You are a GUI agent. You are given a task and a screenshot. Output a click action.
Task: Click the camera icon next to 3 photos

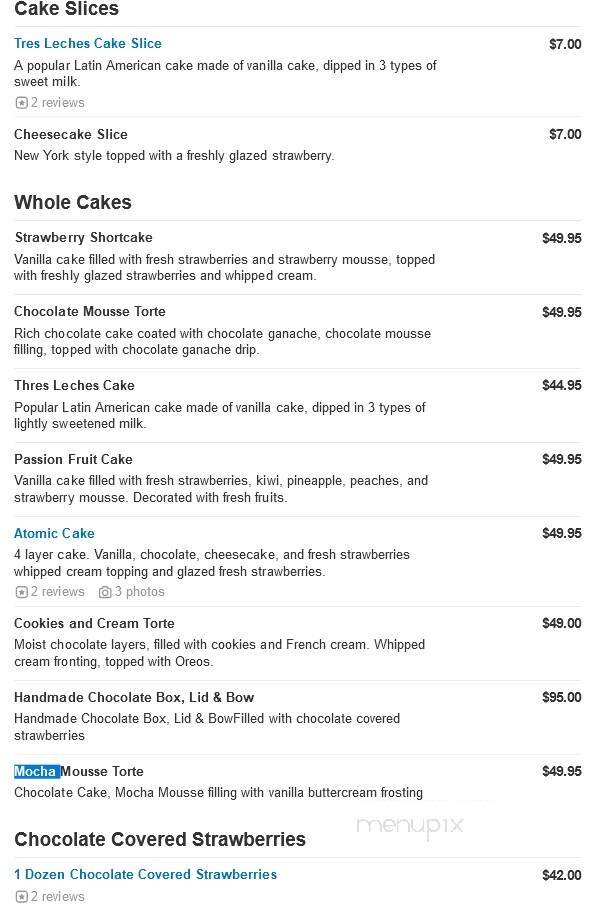pos(105,592)
